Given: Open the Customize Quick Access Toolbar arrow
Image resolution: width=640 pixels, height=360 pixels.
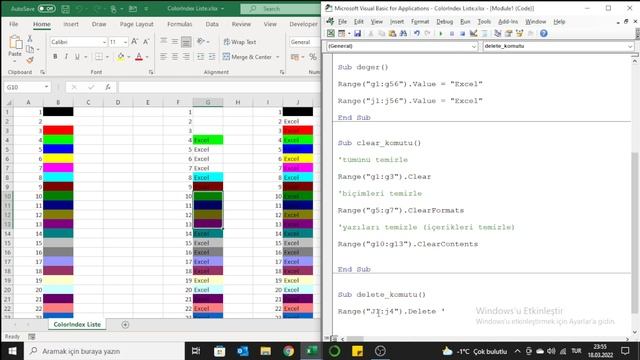Looking at the screenshot, I should pos(146,9).
